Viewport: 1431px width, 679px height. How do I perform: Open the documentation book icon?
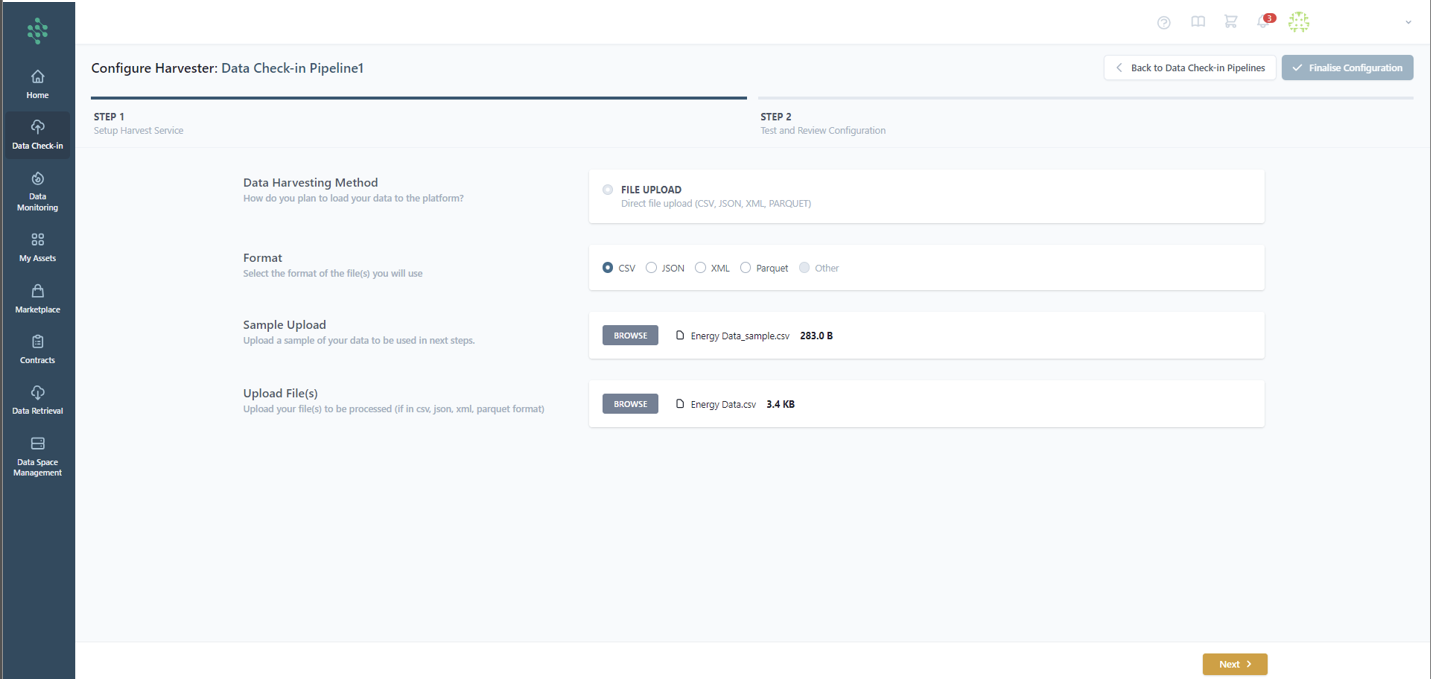pyautogui.click(x=1197, y=22)
